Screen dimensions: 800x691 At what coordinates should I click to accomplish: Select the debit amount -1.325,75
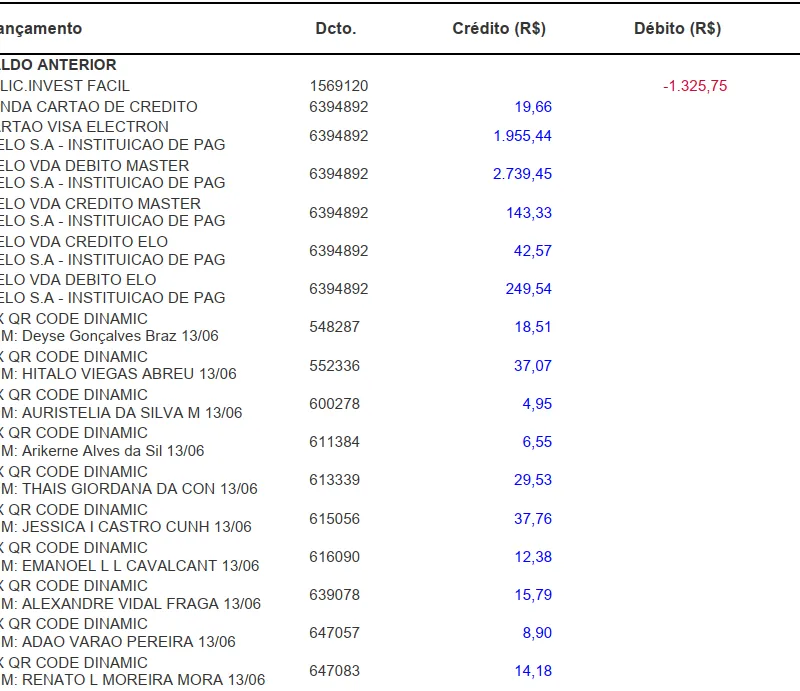coord(694,86)
